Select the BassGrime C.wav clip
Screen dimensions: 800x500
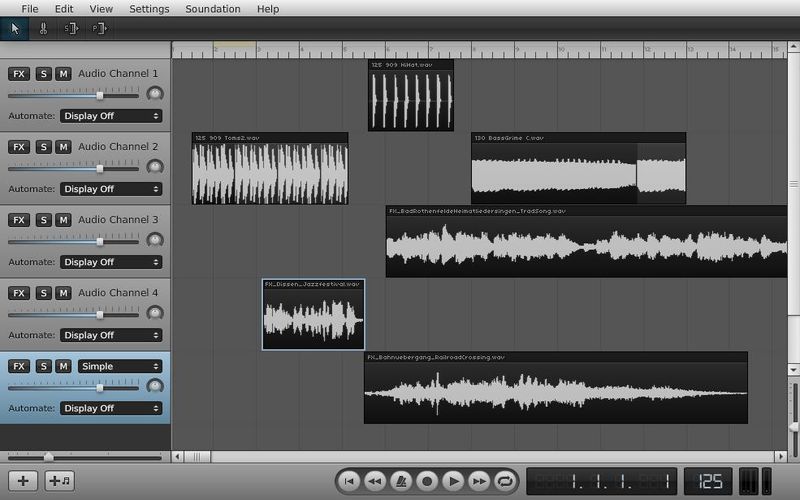pyautogui.click(x=579, y=168)
